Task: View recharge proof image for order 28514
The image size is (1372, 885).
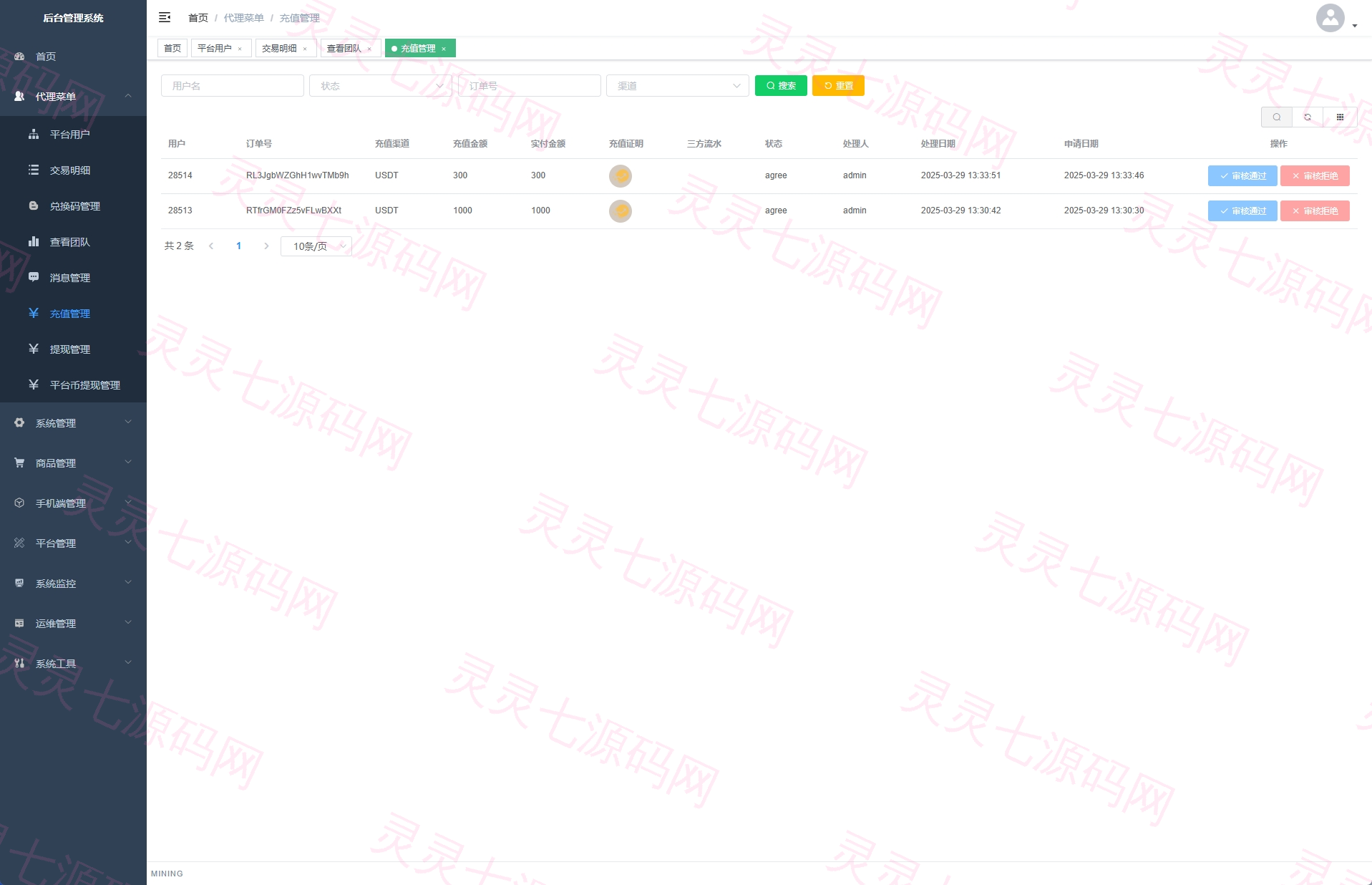Action: pos(621,175)
